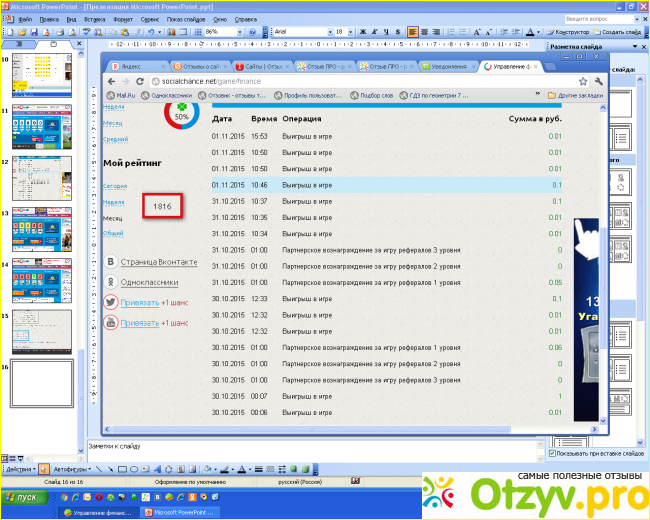Switch to slide sorter view button

pyautogui.click(x=12, y=459)
